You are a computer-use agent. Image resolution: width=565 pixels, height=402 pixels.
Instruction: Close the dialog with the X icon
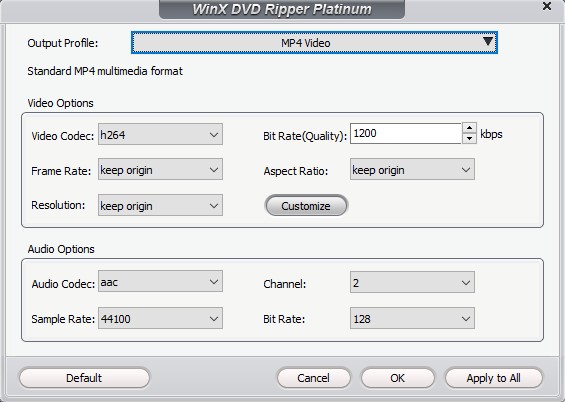coord(547,6)
